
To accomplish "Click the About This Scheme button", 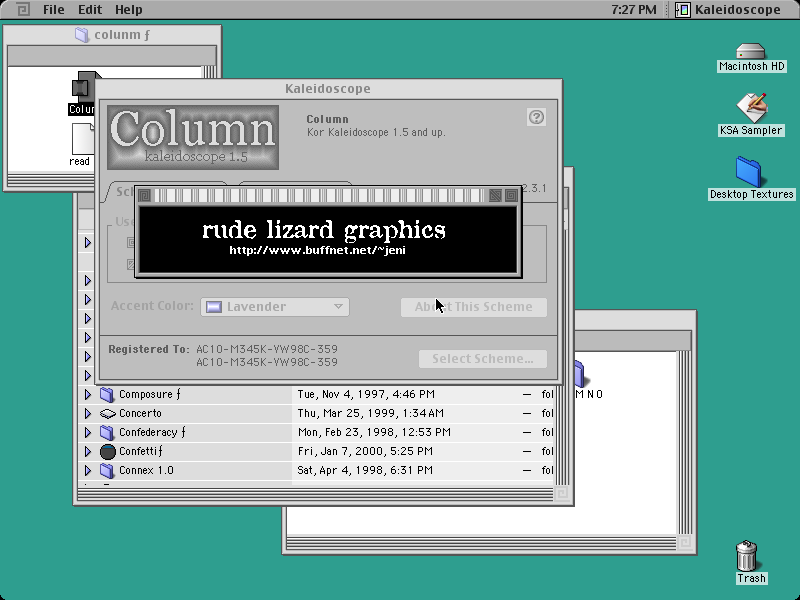I will 473,307.
